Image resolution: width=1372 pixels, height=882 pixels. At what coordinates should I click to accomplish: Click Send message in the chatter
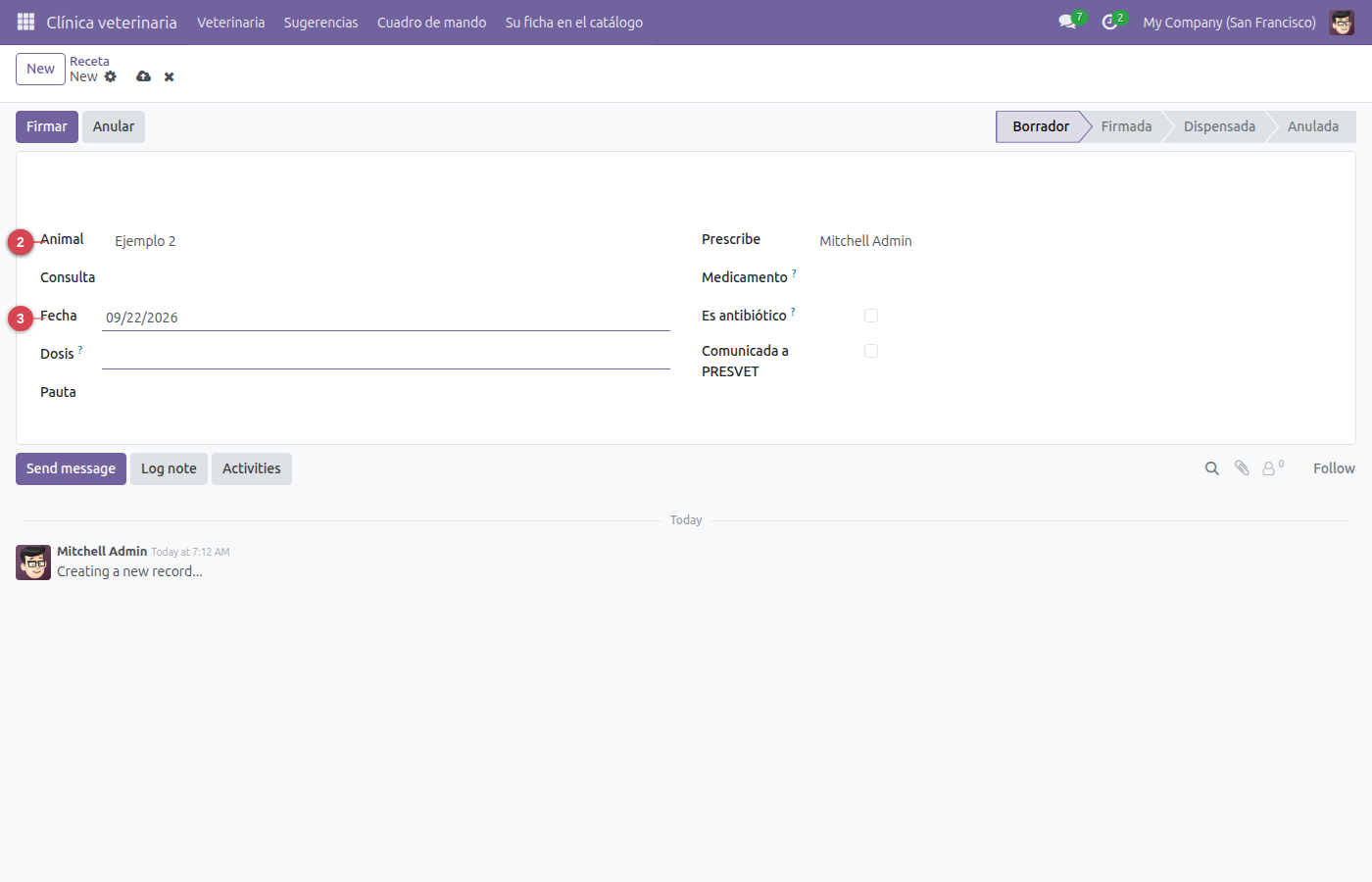[71, 468]
